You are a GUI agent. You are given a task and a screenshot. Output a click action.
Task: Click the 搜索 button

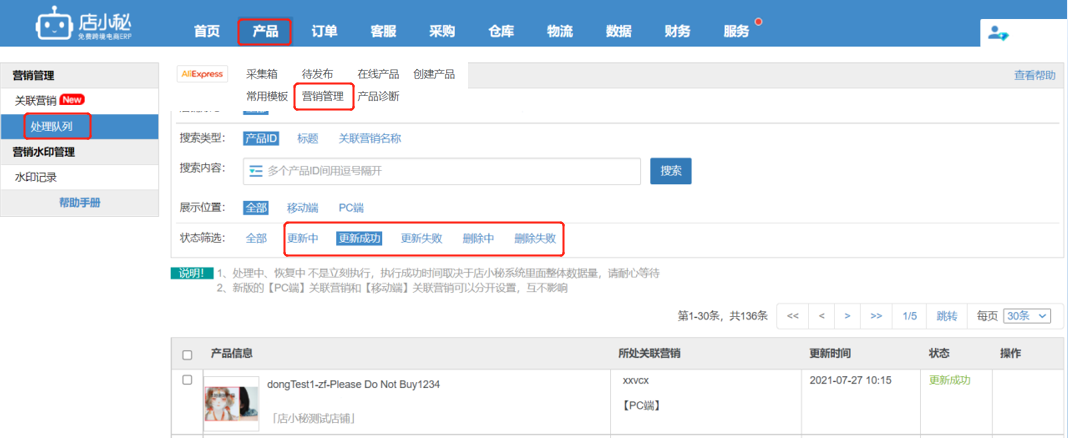[x=671, y=171]
